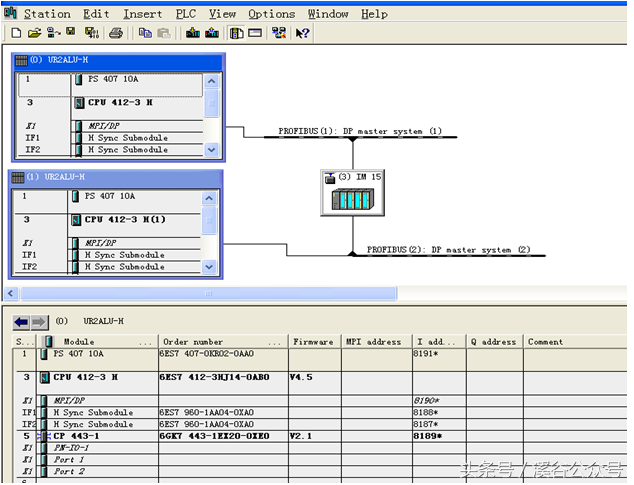Toggle the hardware Catalog view button
Viewport: 634px width, 485px height.
pos(237,33)
